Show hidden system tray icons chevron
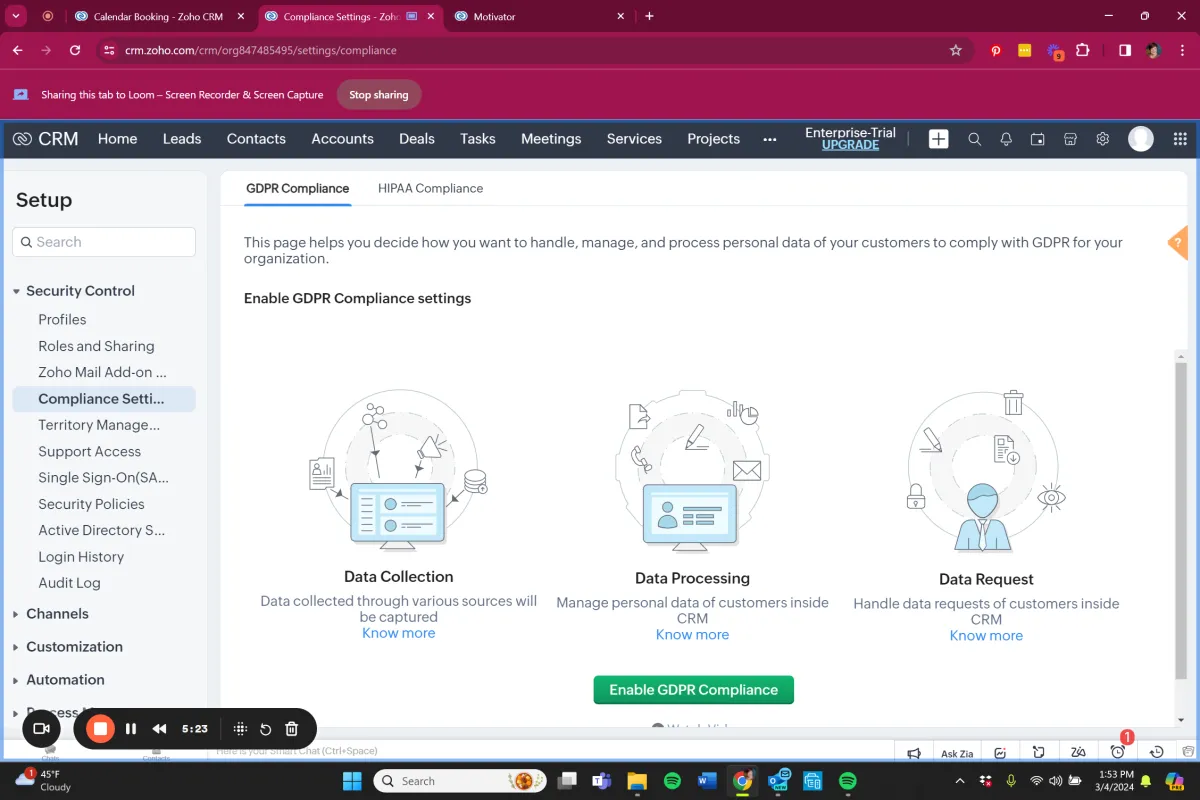This screenshot has width=1200, height=800. [x=960, y=781]
